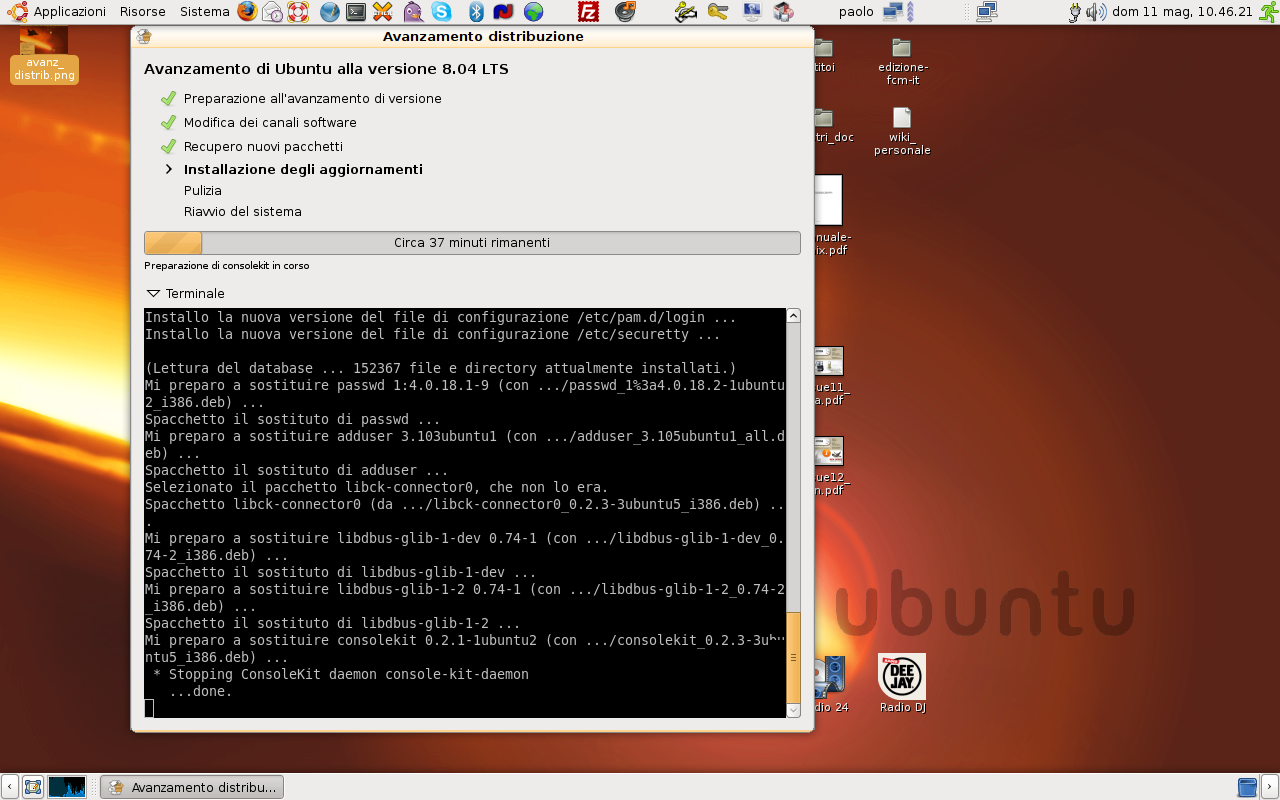Screen dimensions: 1280x800
Task: Click the Circa 37 minuti rimanenti progress bar
Action: coord(472,243)
